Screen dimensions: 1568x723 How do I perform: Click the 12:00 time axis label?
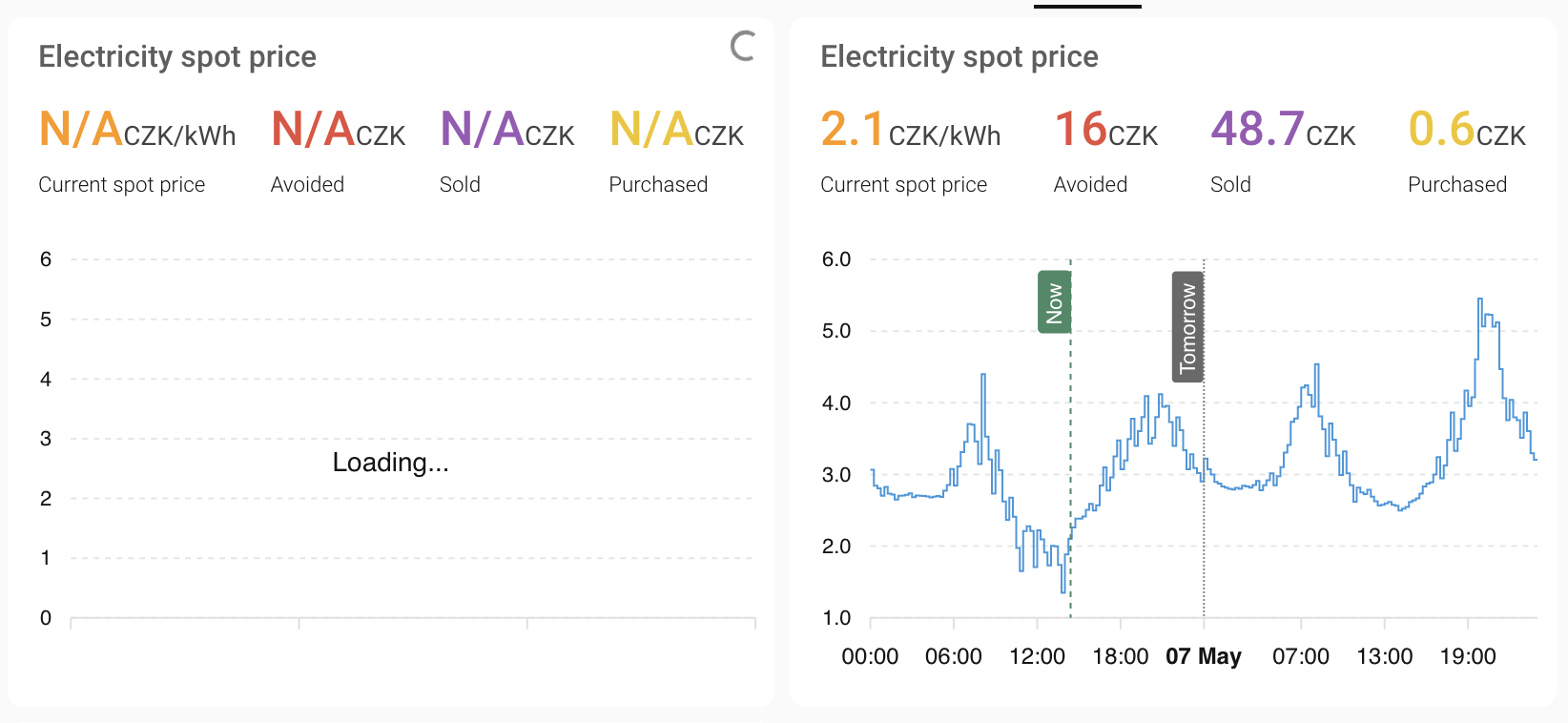coord(1037,656)
